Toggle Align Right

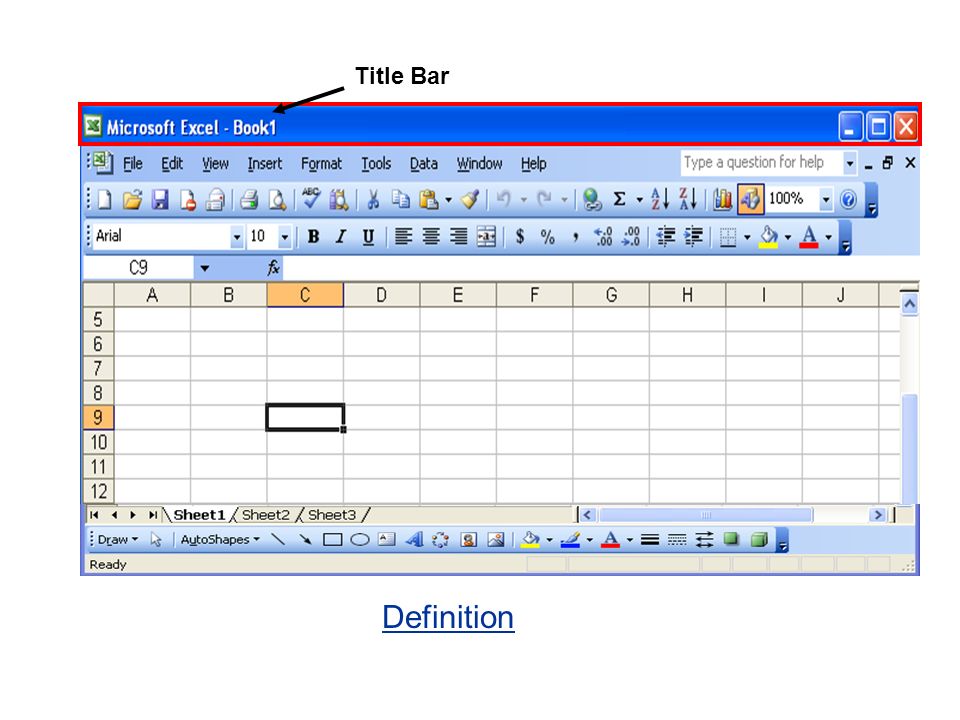459,236
